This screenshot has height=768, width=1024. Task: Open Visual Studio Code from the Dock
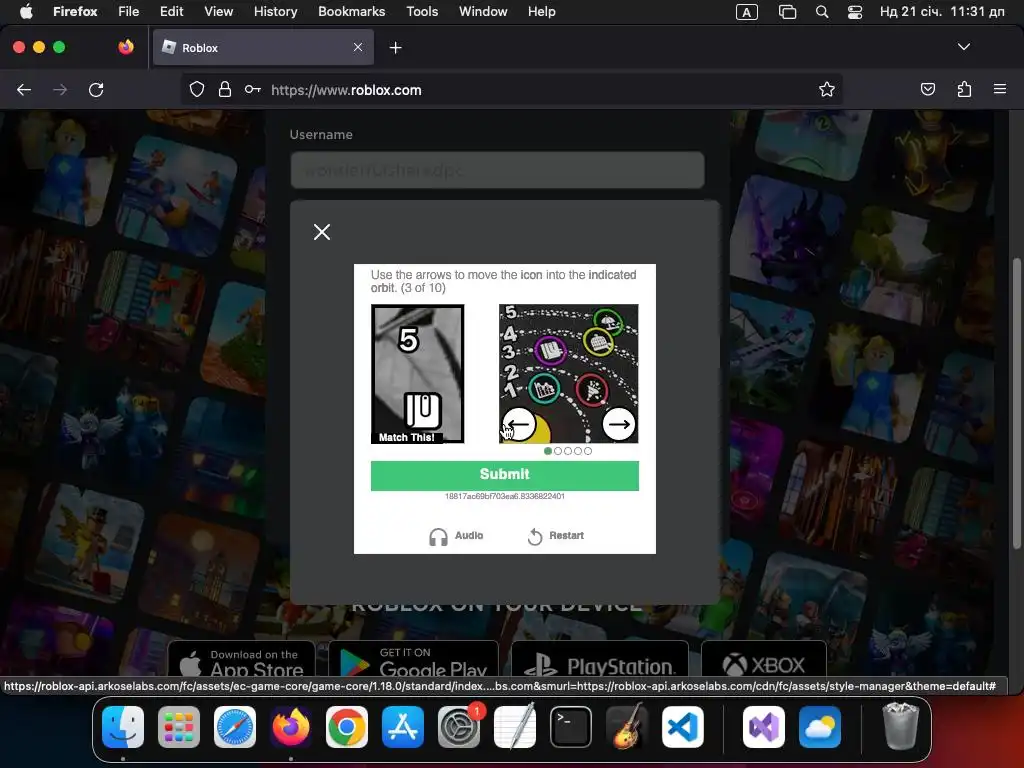(683, 727)
